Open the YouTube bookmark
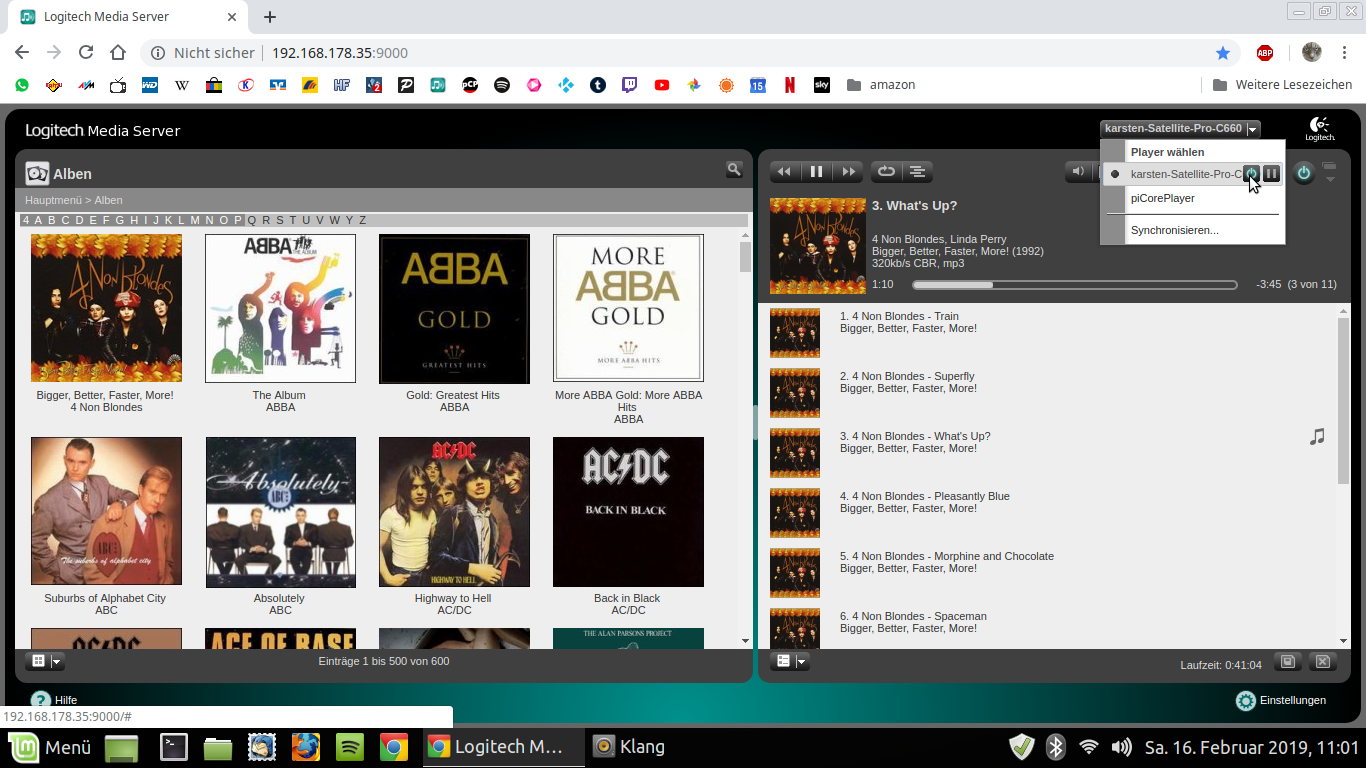Screen dimensions: 1366x768 click(662, 85)
